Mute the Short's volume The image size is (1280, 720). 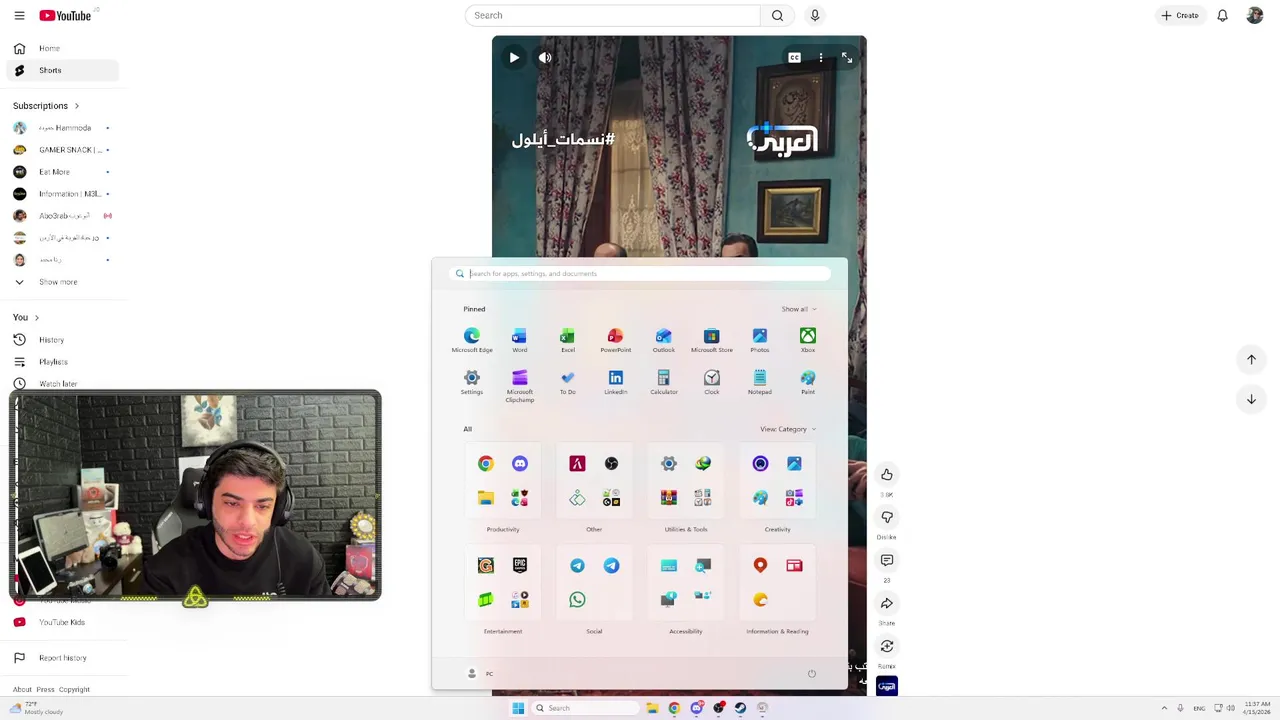[545, 57]
